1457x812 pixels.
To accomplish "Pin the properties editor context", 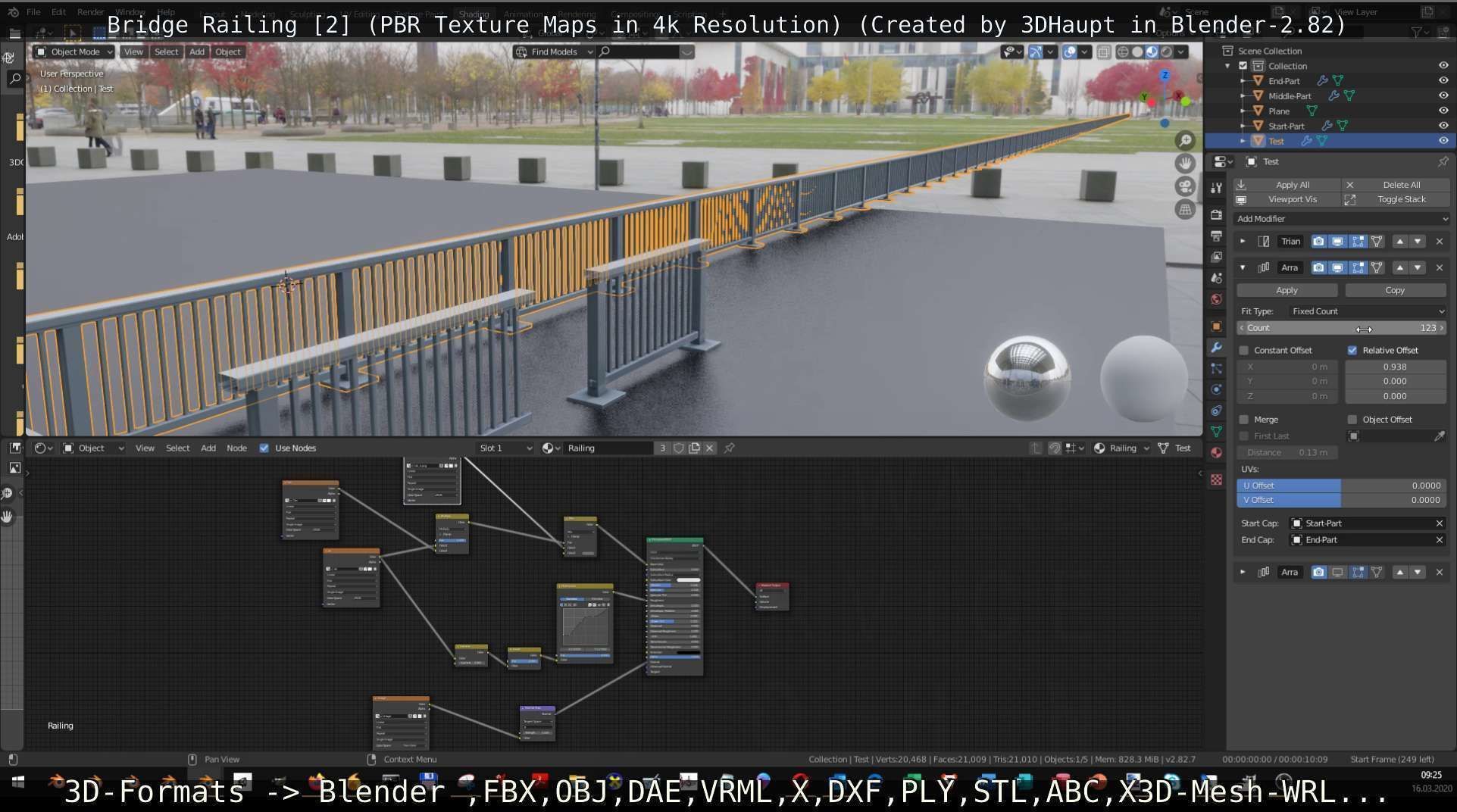I will coord(1442,161).
